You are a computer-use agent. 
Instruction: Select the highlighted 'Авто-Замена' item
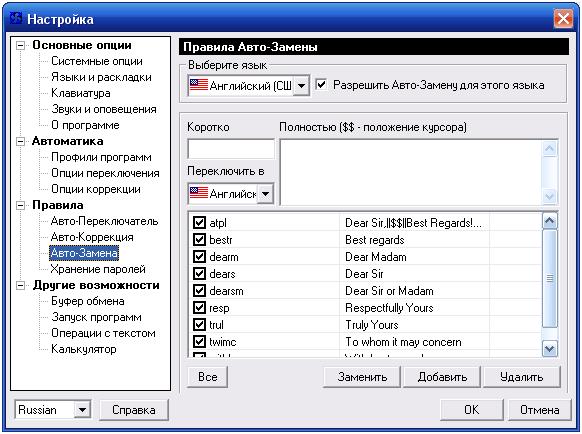coord(84,253)
